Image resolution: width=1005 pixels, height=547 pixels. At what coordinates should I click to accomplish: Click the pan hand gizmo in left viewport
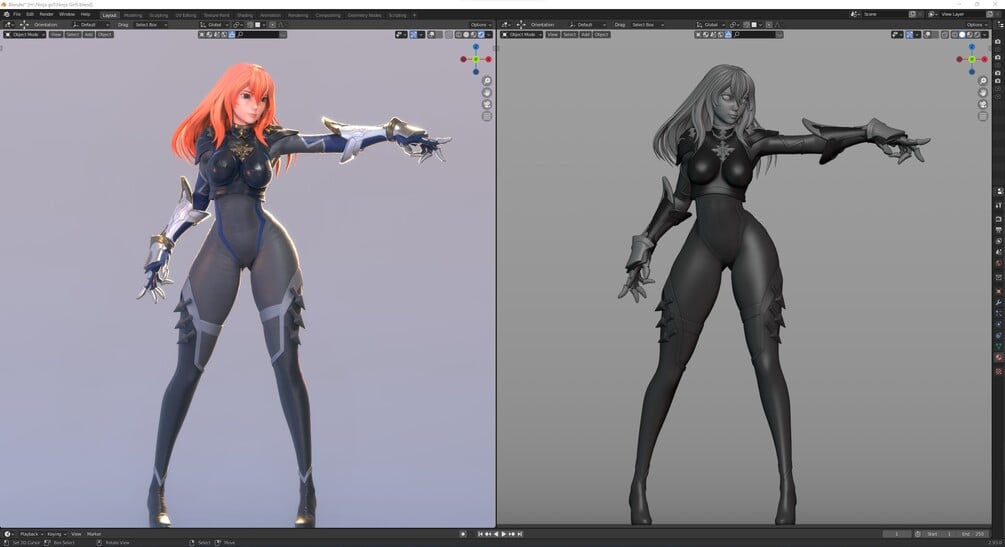[x=487, y=92]
